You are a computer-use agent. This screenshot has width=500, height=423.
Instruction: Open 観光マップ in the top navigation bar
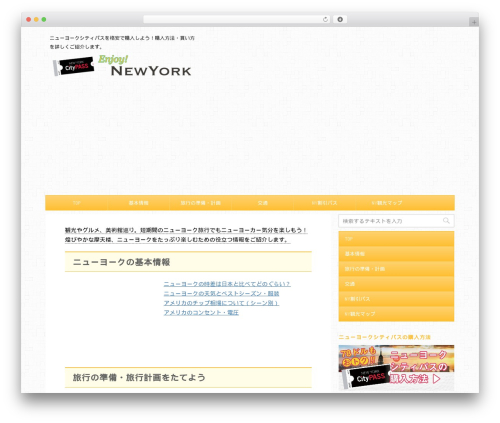pos(387,203)
